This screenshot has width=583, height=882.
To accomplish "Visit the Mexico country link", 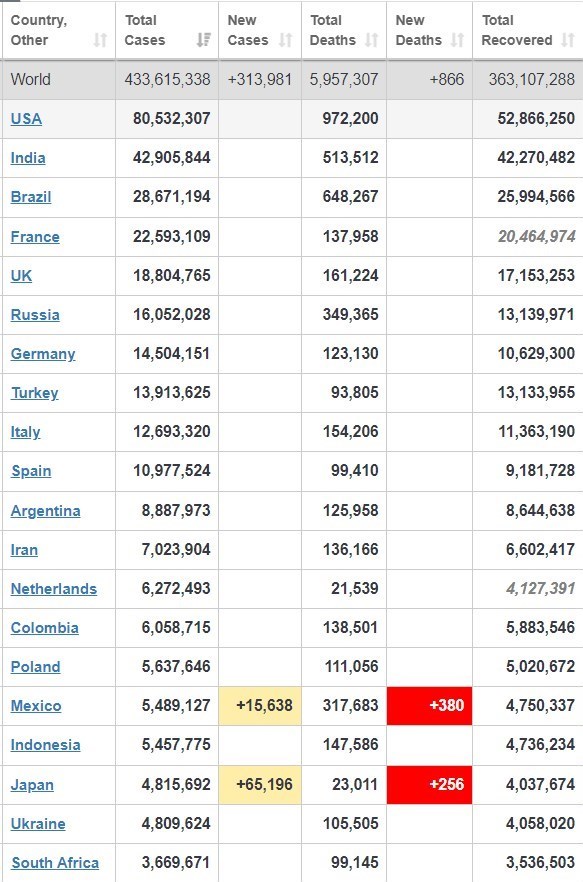I will (36, 706).
